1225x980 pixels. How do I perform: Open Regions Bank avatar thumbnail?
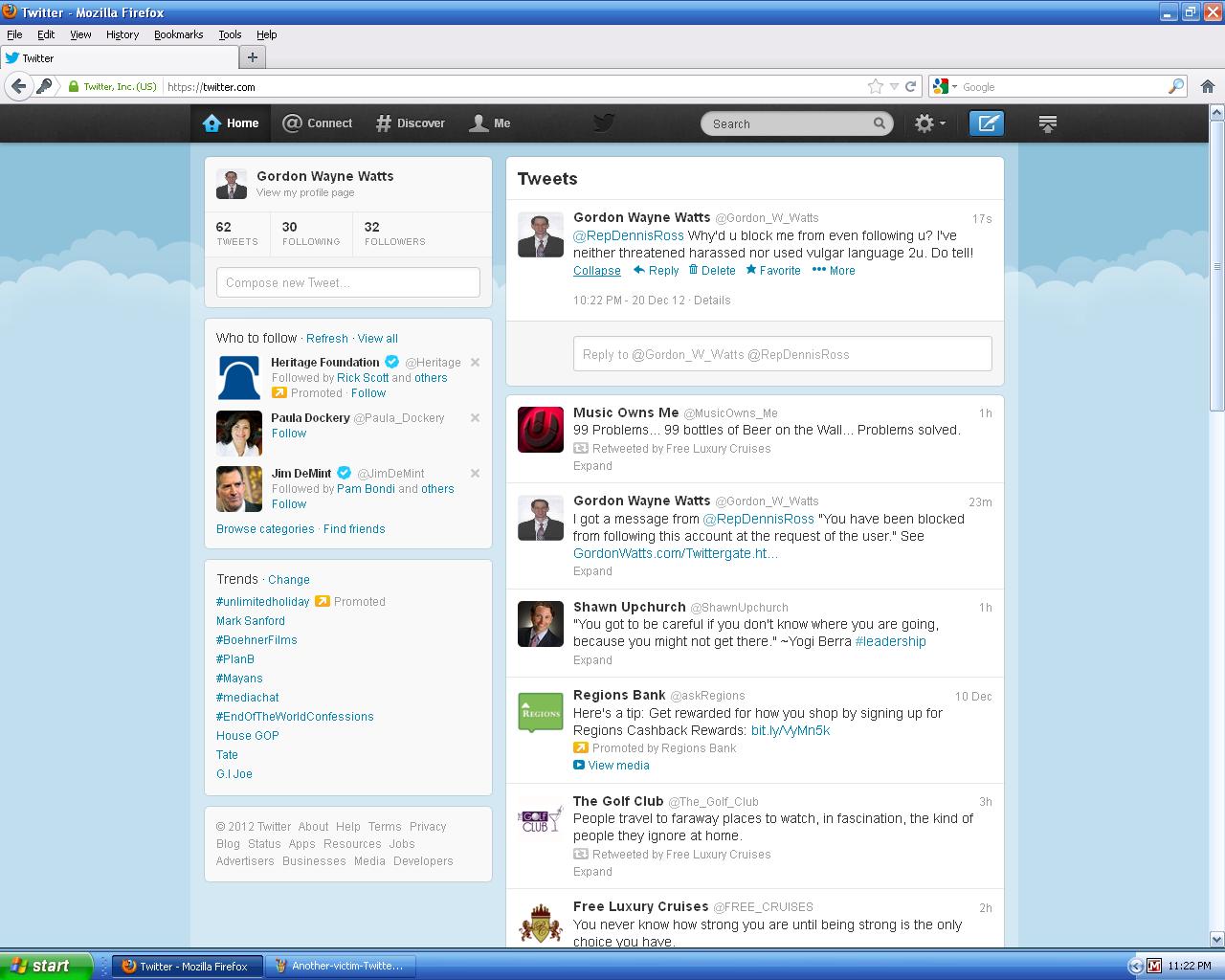(541, 712)
